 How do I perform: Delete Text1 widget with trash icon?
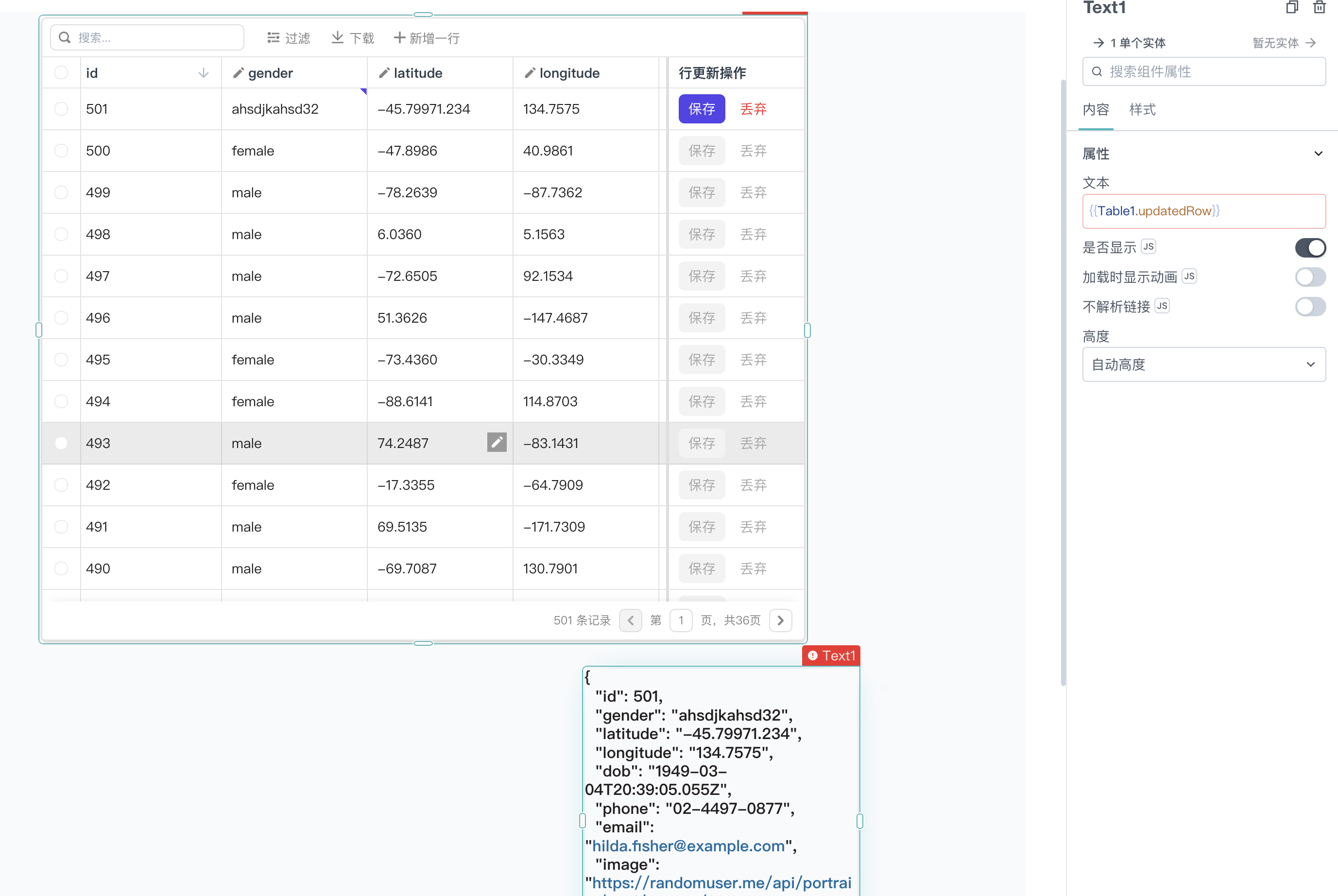pos(1319,7)
